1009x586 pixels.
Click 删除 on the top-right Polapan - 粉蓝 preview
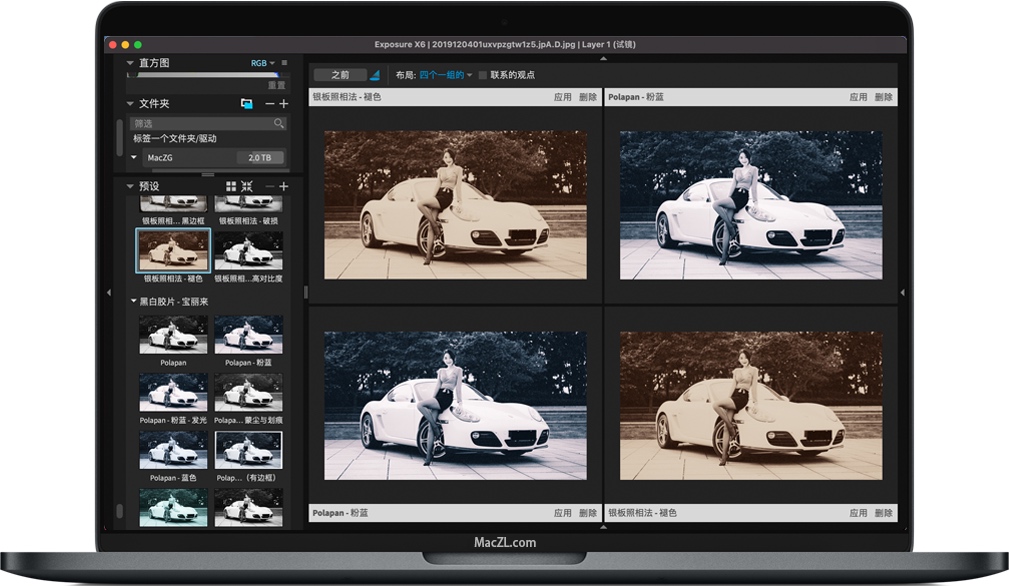[883, 97]
